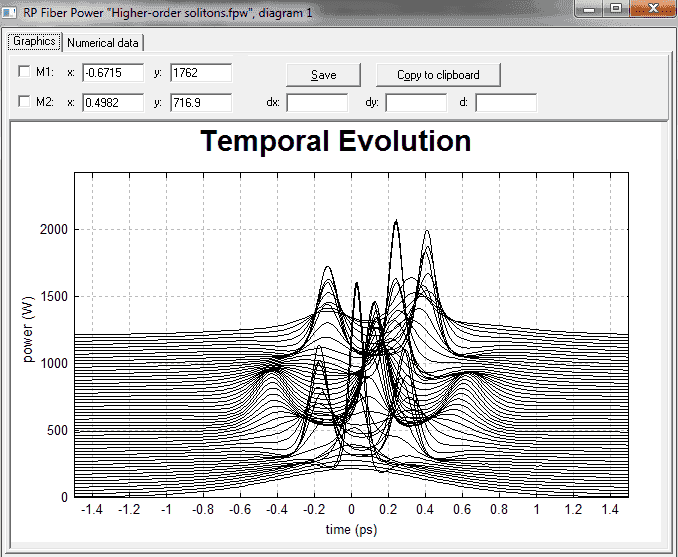The height and width of the screenshot is (557, 678).
Task: Click the app icon in title bar
Action: tap(10, 12)
